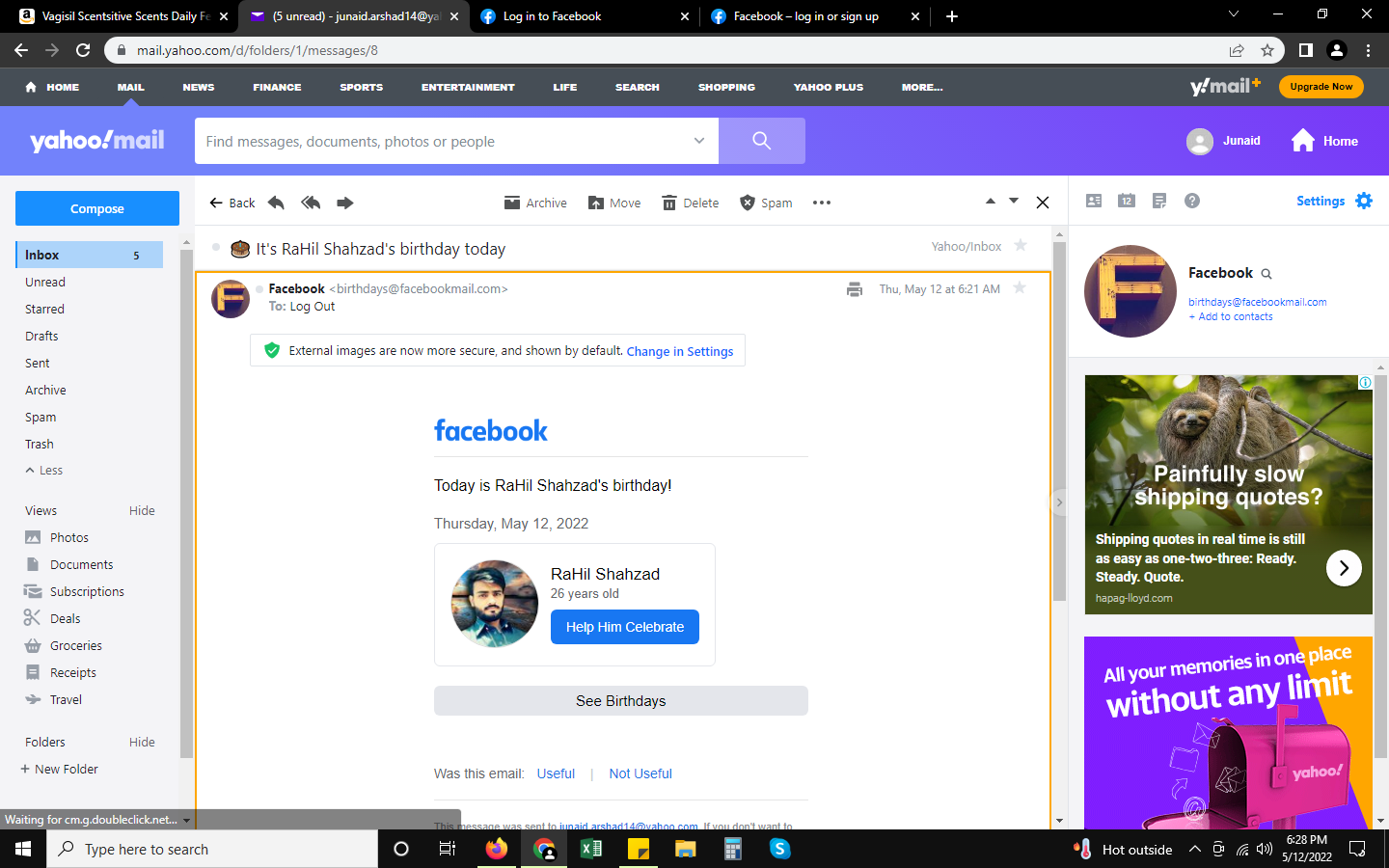The height and width of the screenshot is (868, 1389).
Task: Open the calendar icon in right panel
Action: tap(1126, 201)
